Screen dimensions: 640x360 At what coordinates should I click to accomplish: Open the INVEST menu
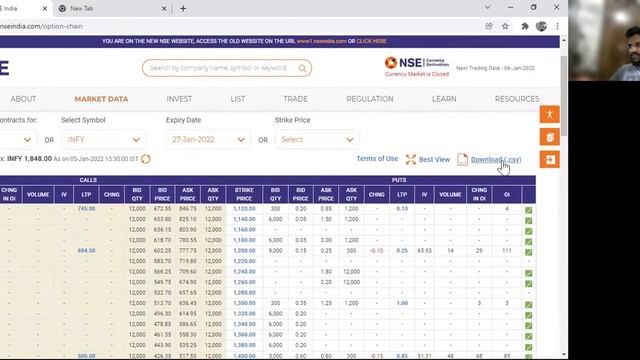tap(179, 99)
